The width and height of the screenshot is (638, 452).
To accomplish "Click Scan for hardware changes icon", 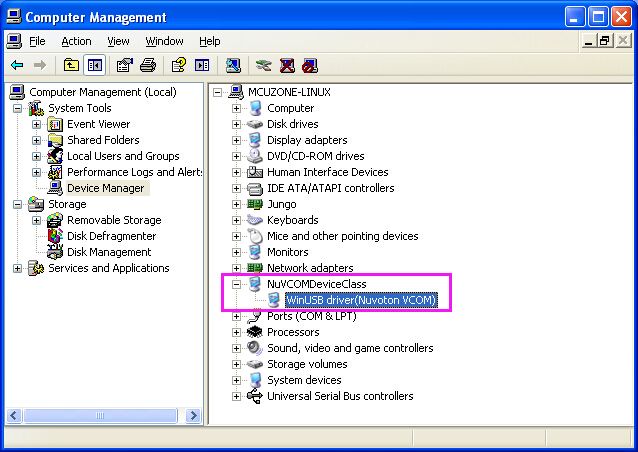I will click(x=233, y=65).
